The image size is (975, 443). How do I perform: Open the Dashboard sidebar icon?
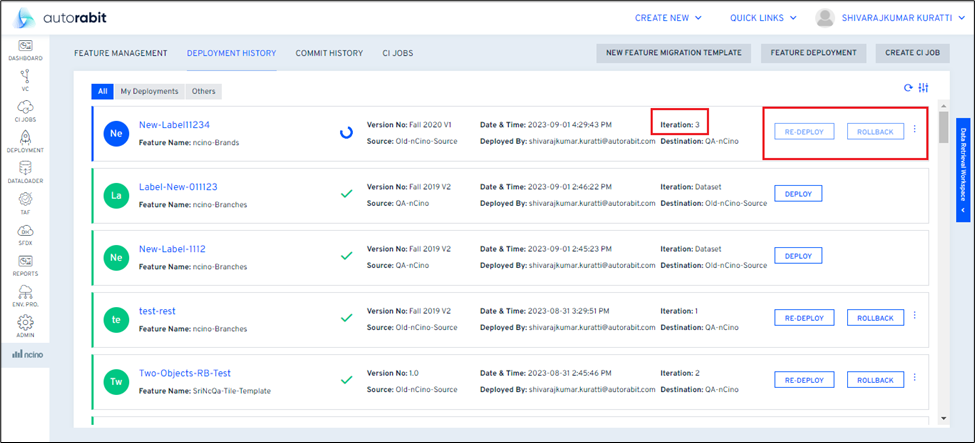(25, 49)
